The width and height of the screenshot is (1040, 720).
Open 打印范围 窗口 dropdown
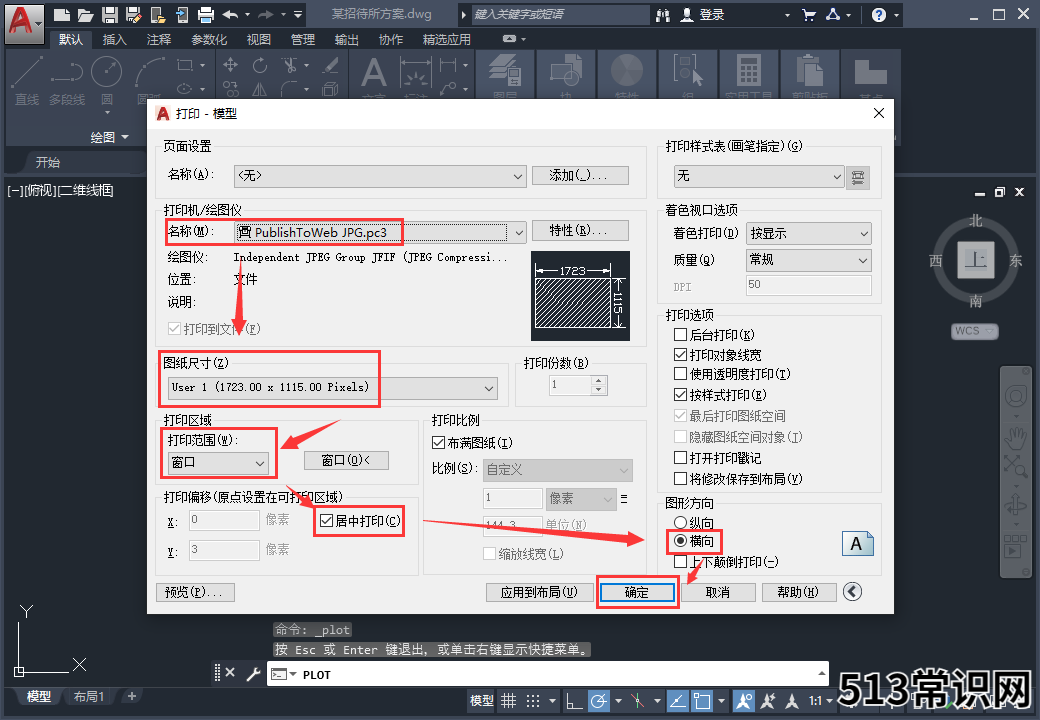click(218, 462)
